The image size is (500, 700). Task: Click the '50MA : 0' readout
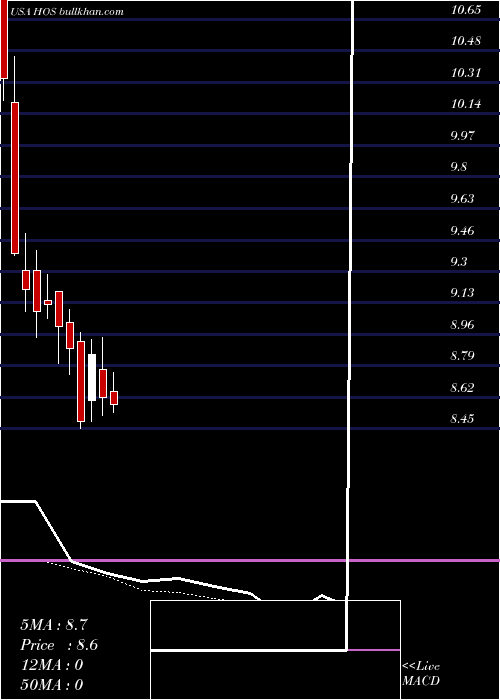[x=52, y=685]
